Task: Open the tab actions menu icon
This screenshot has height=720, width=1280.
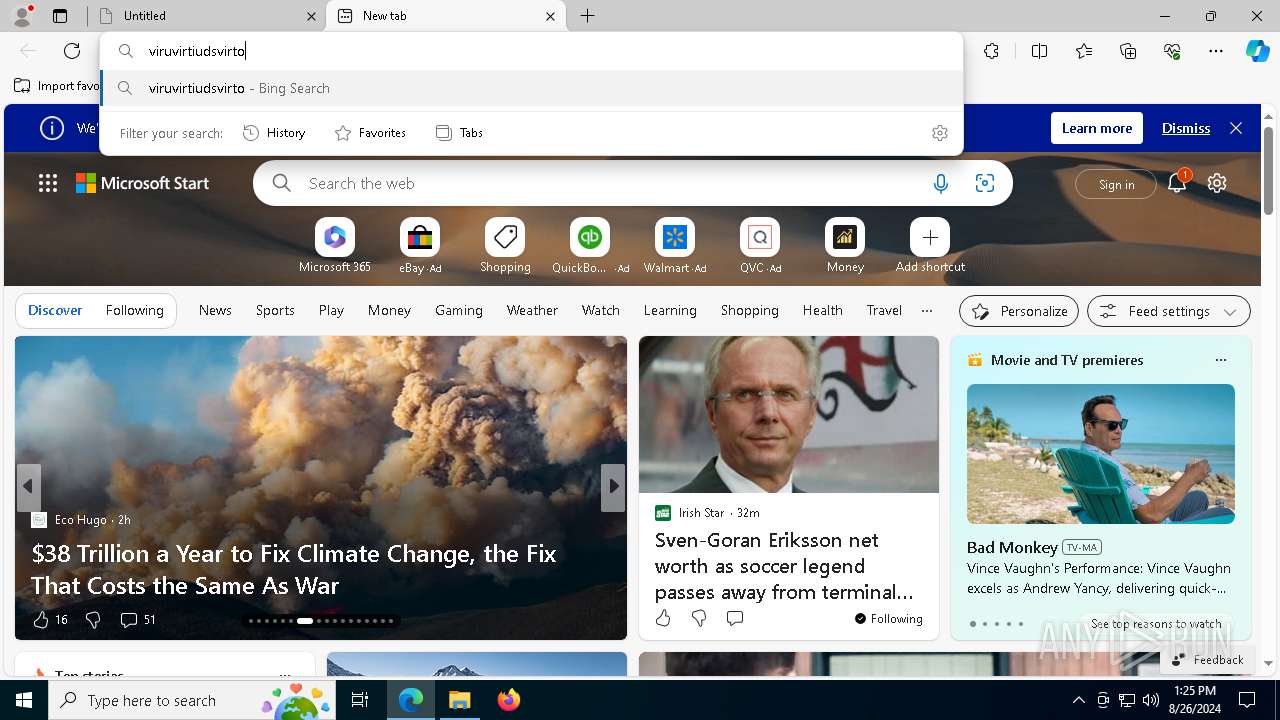Action: point(60,16)
